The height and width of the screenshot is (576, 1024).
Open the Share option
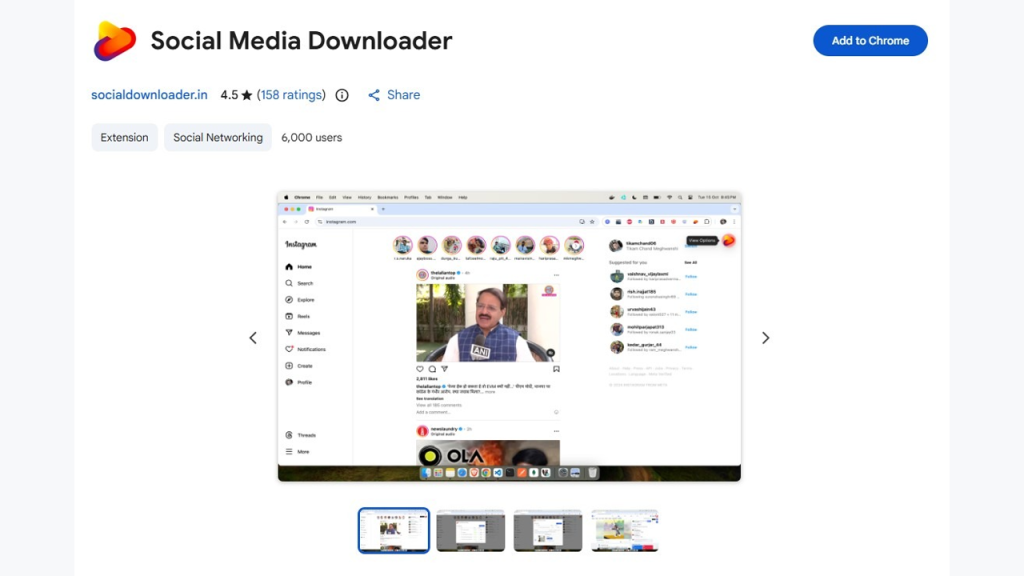[393, 95]
